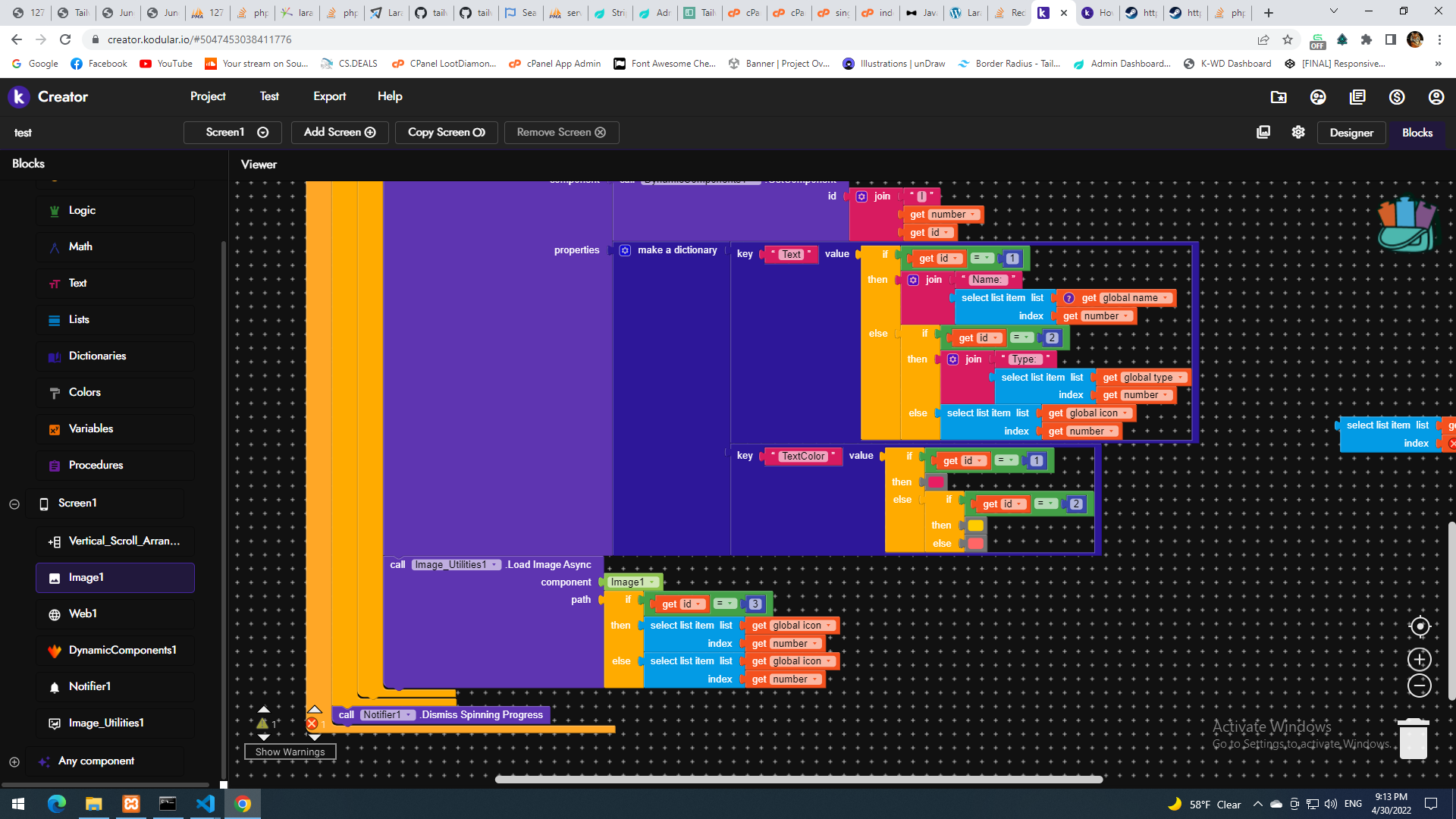
Task: Expand the Any component section
Action: (14, 761)
